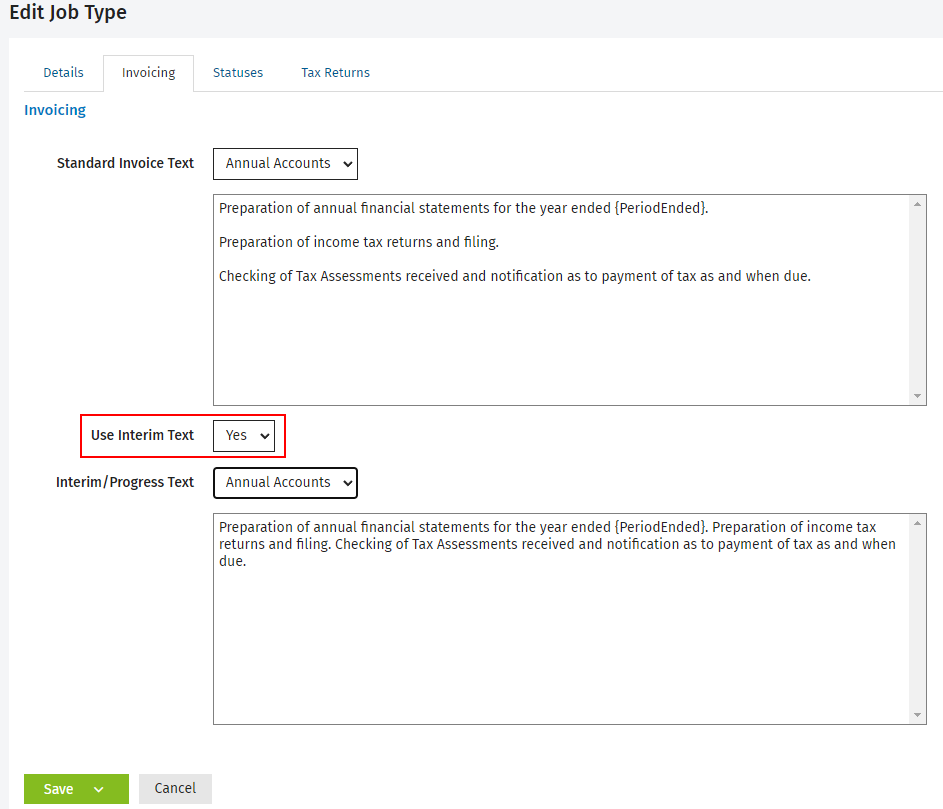
Task: Open the Use Interim Text dropdown
Action: 244,435
